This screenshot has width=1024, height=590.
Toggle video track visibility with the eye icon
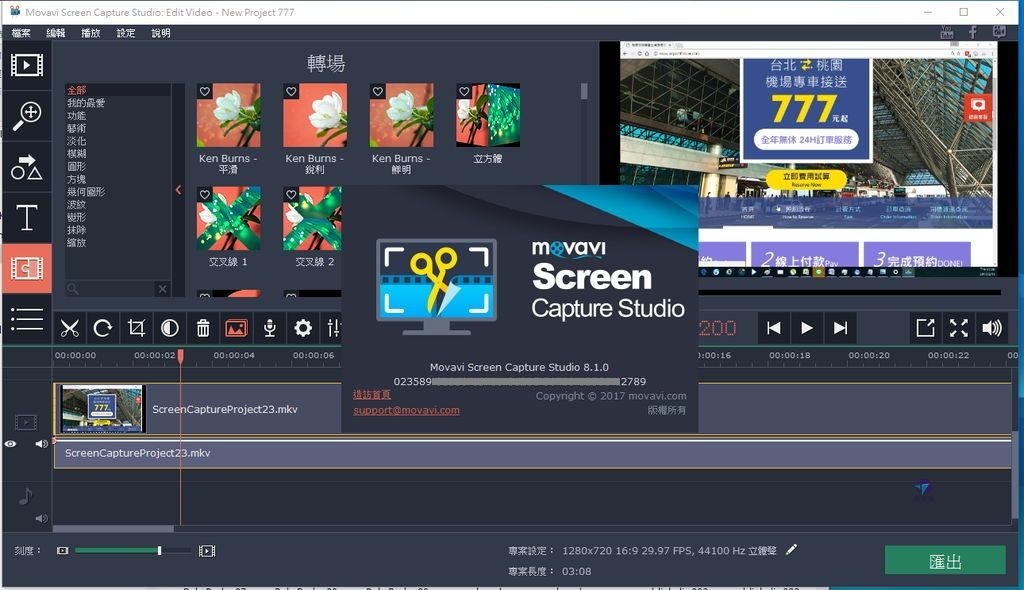pos(10,444)
